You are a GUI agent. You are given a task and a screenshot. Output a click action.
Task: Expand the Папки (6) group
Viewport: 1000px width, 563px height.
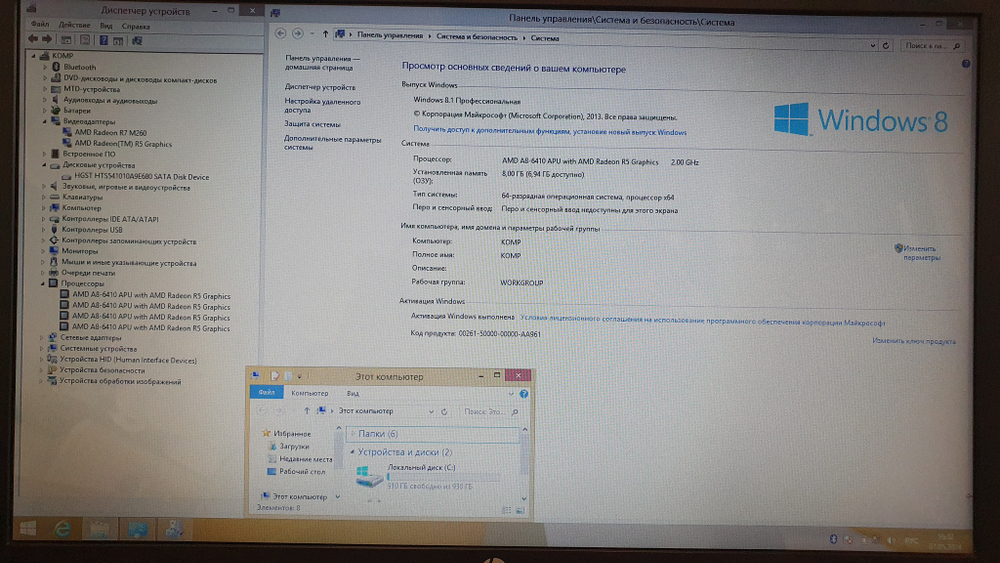pyautogui.click(x=352, y=434)
